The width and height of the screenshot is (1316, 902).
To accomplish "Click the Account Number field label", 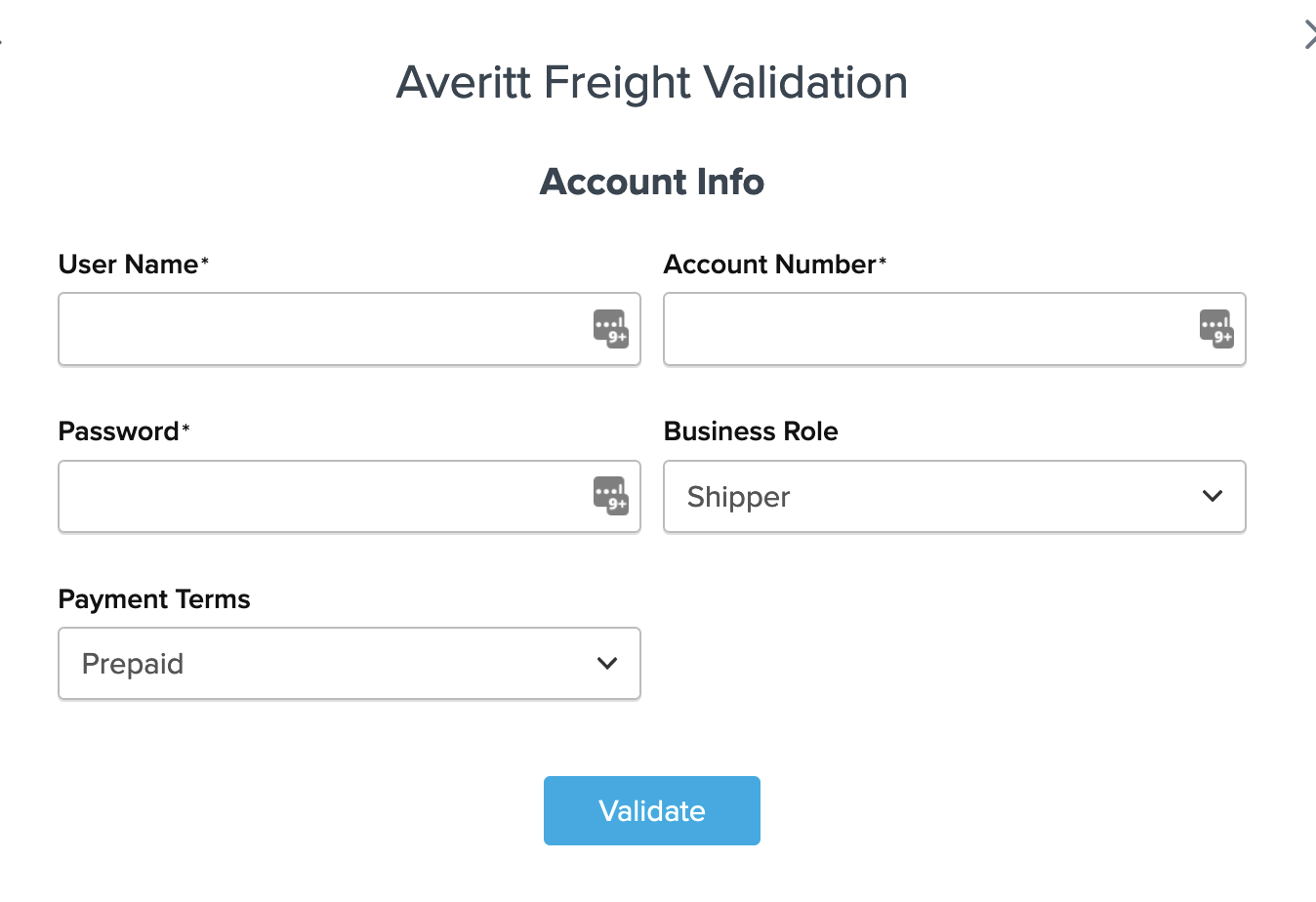I will [770, 265].
